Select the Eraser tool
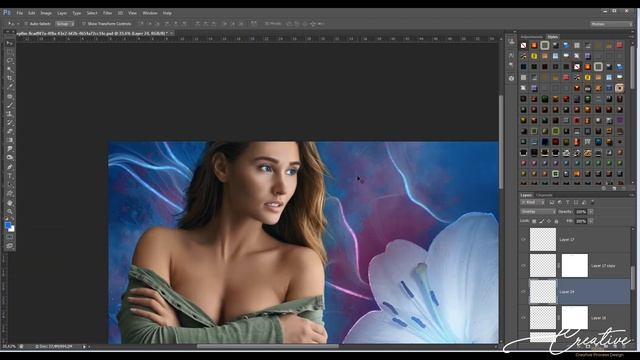Viewport: 640px width, 360px height. tap(9, 131)
